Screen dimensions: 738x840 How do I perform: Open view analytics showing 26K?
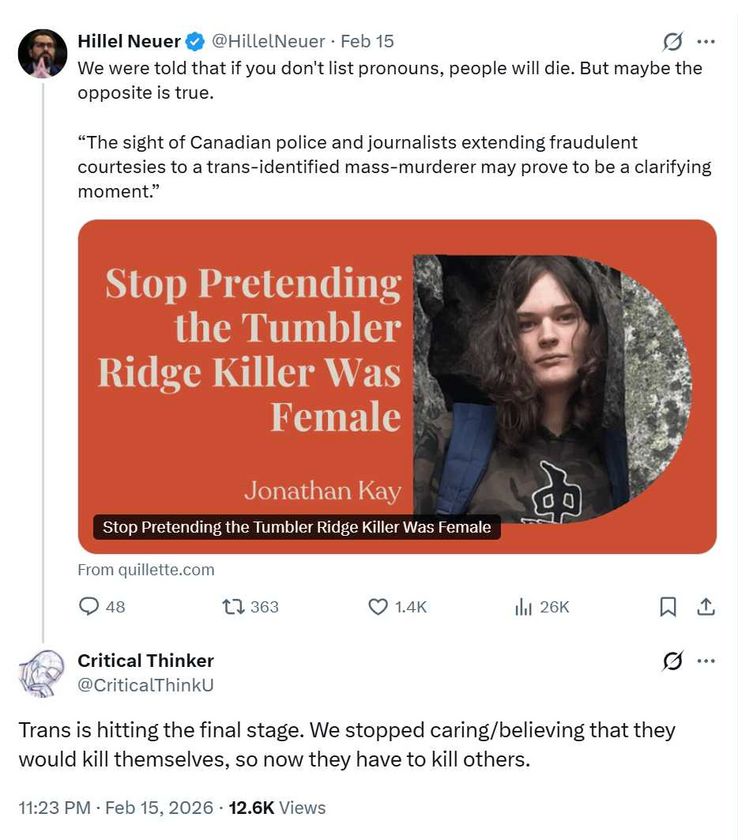pyautogui.click(x=522, y=606)
